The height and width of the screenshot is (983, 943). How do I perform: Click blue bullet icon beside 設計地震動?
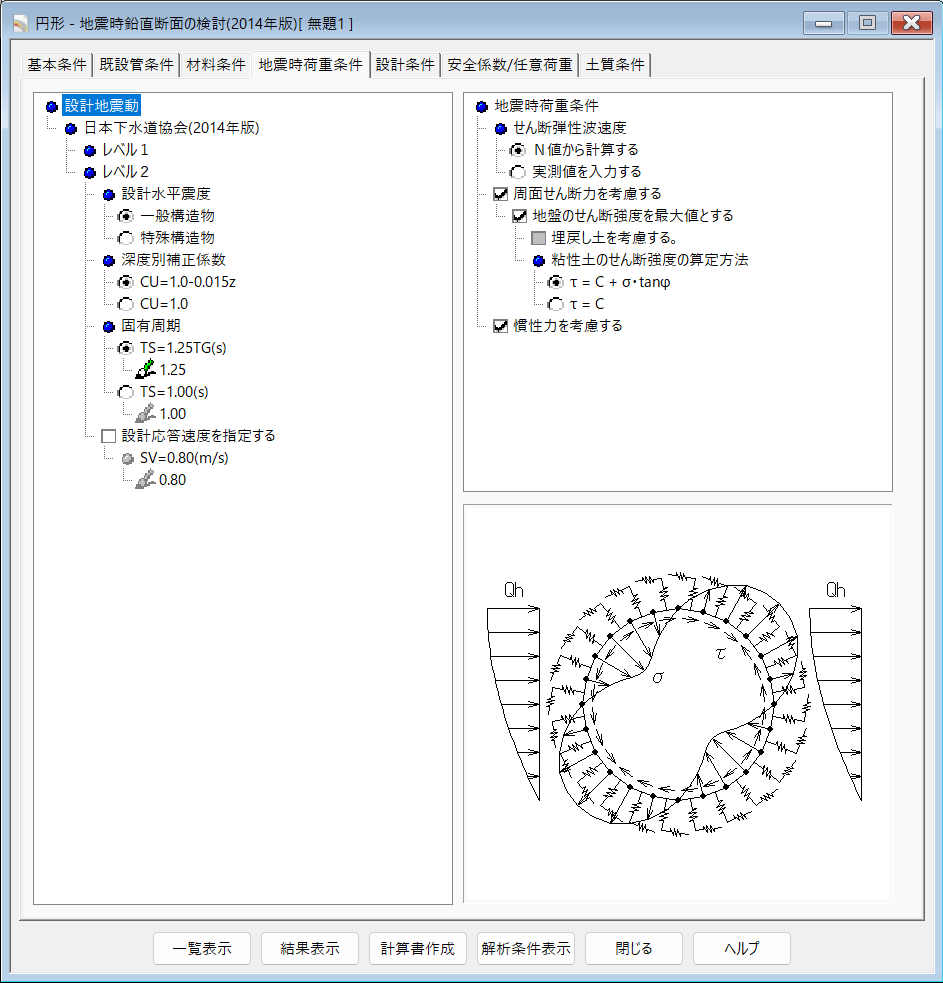52,107
